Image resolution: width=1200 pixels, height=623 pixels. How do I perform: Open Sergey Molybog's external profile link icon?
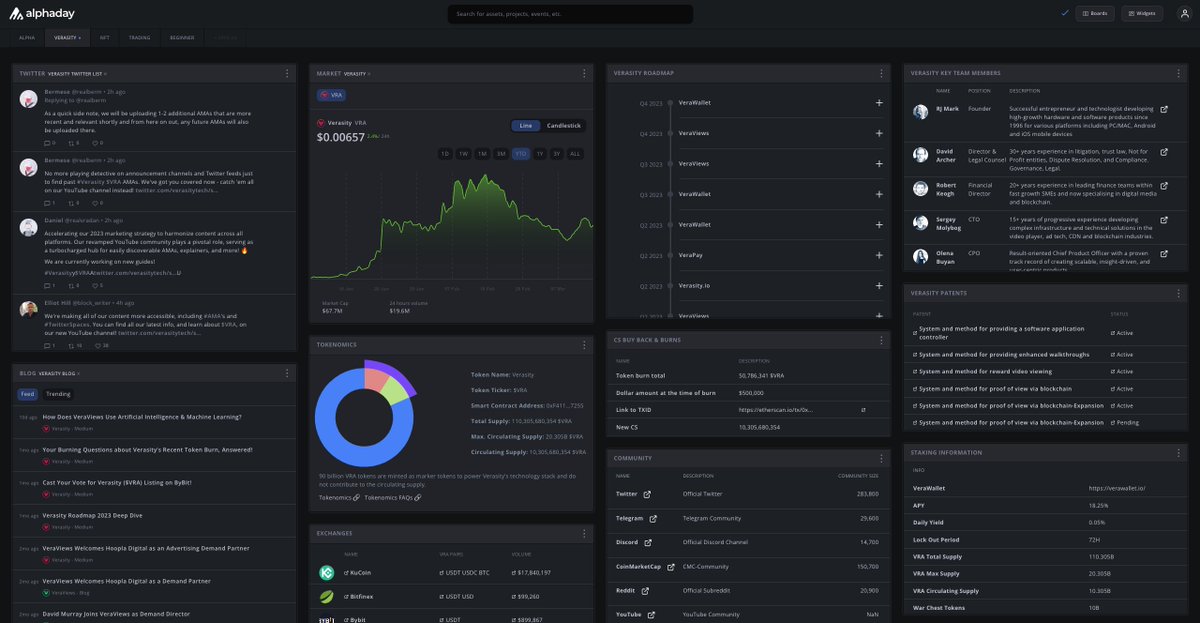1163,219
